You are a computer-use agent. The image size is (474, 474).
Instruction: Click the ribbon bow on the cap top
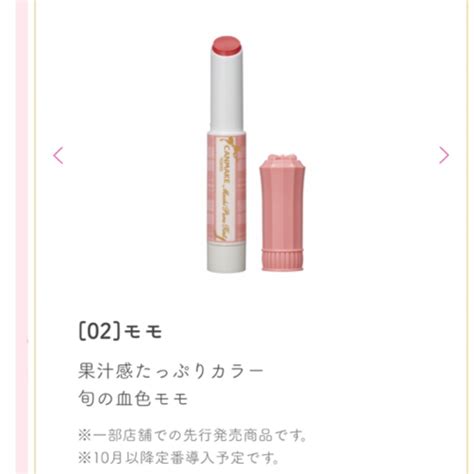pos(282,158)
